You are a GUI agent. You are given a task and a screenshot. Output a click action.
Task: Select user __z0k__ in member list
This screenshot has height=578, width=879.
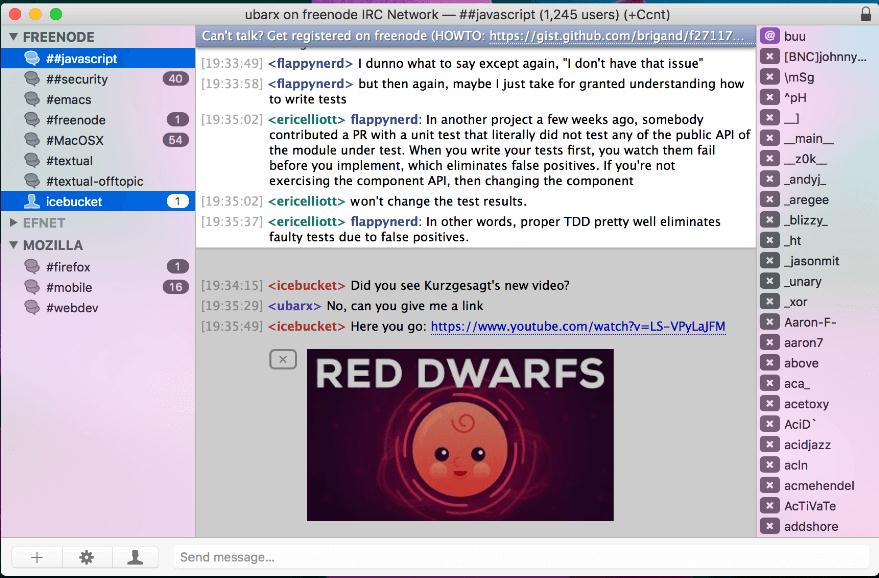click(x=805, y=159)
